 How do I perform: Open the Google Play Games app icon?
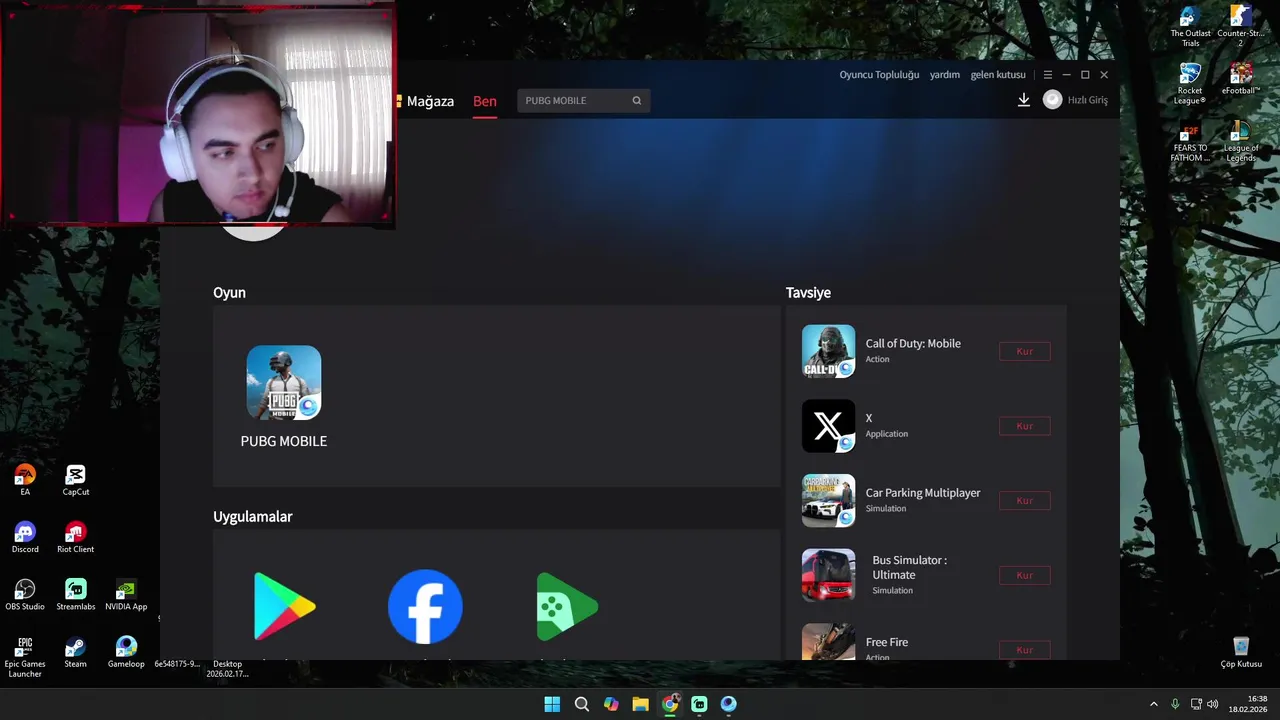[x=567, y=606]
